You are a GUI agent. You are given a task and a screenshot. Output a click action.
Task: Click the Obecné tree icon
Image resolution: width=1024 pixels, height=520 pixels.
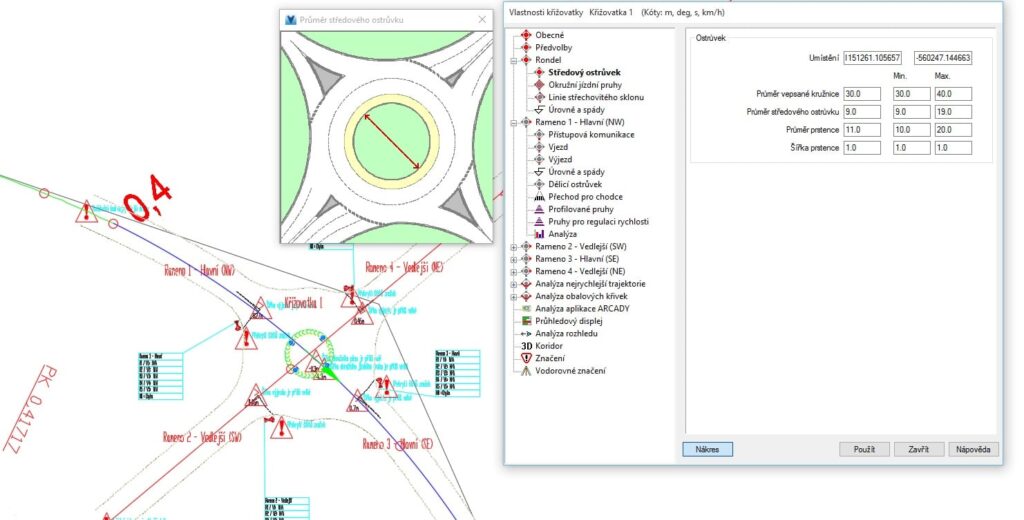526,35
